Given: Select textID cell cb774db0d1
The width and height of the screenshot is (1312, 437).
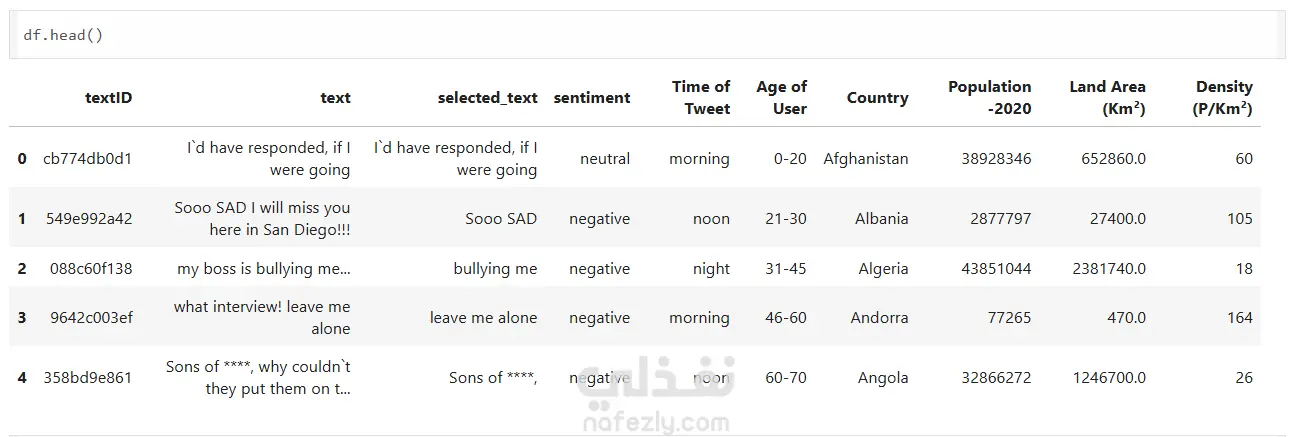Looking at the screenshot, I should point(87,158).
